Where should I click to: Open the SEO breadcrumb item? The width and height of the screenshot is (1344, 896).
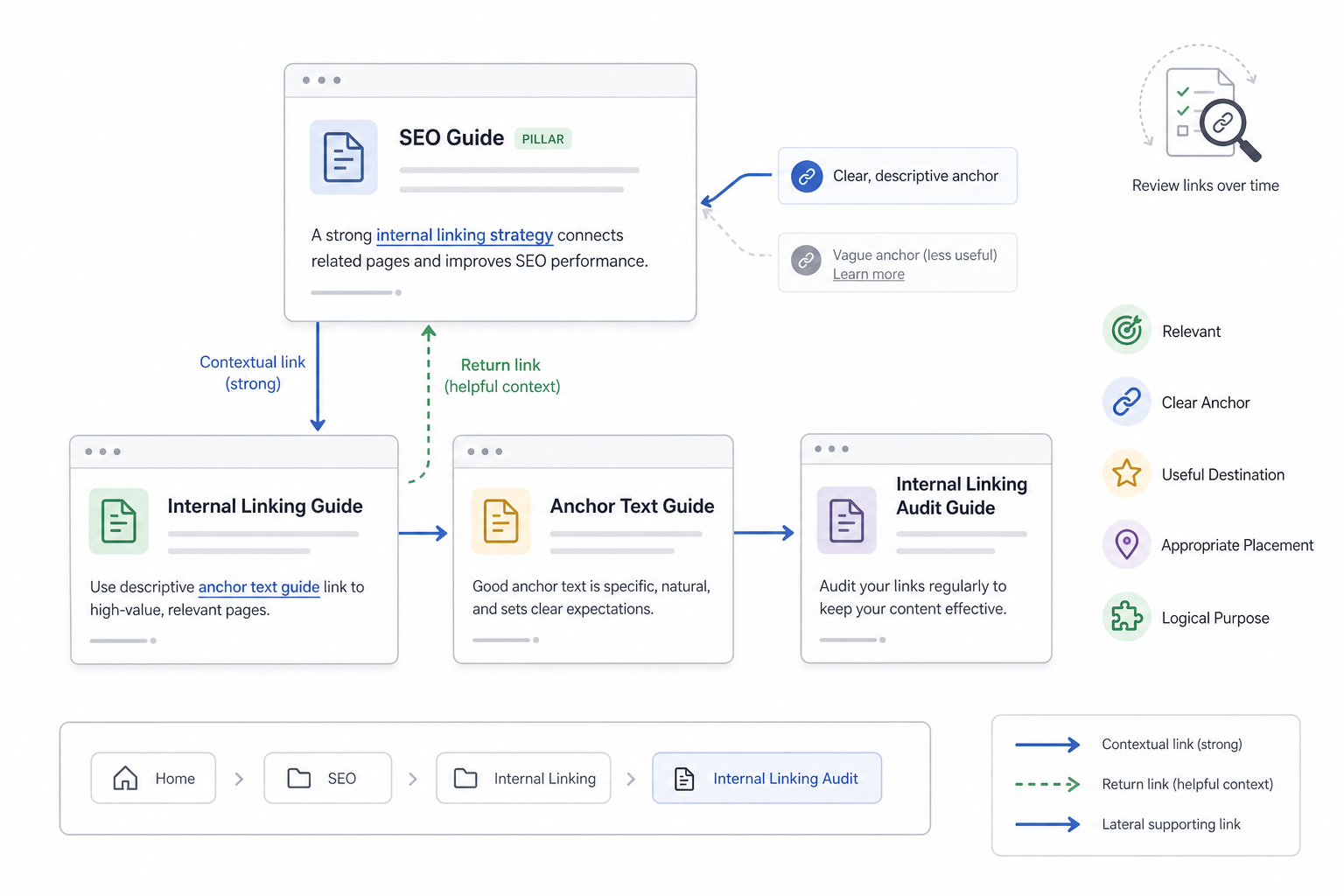(328, 778)
